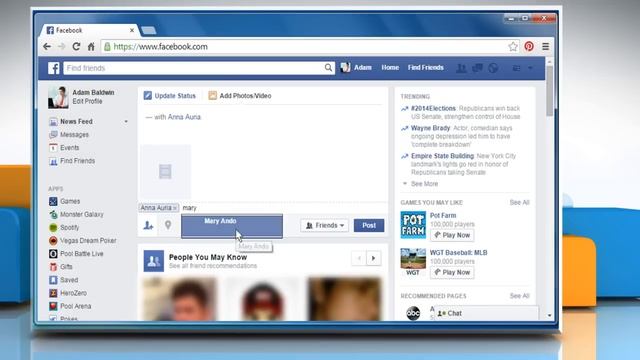This screenshot has width=640, height=360.
Task: Open the browser home icon
Action: click(91, 47)
